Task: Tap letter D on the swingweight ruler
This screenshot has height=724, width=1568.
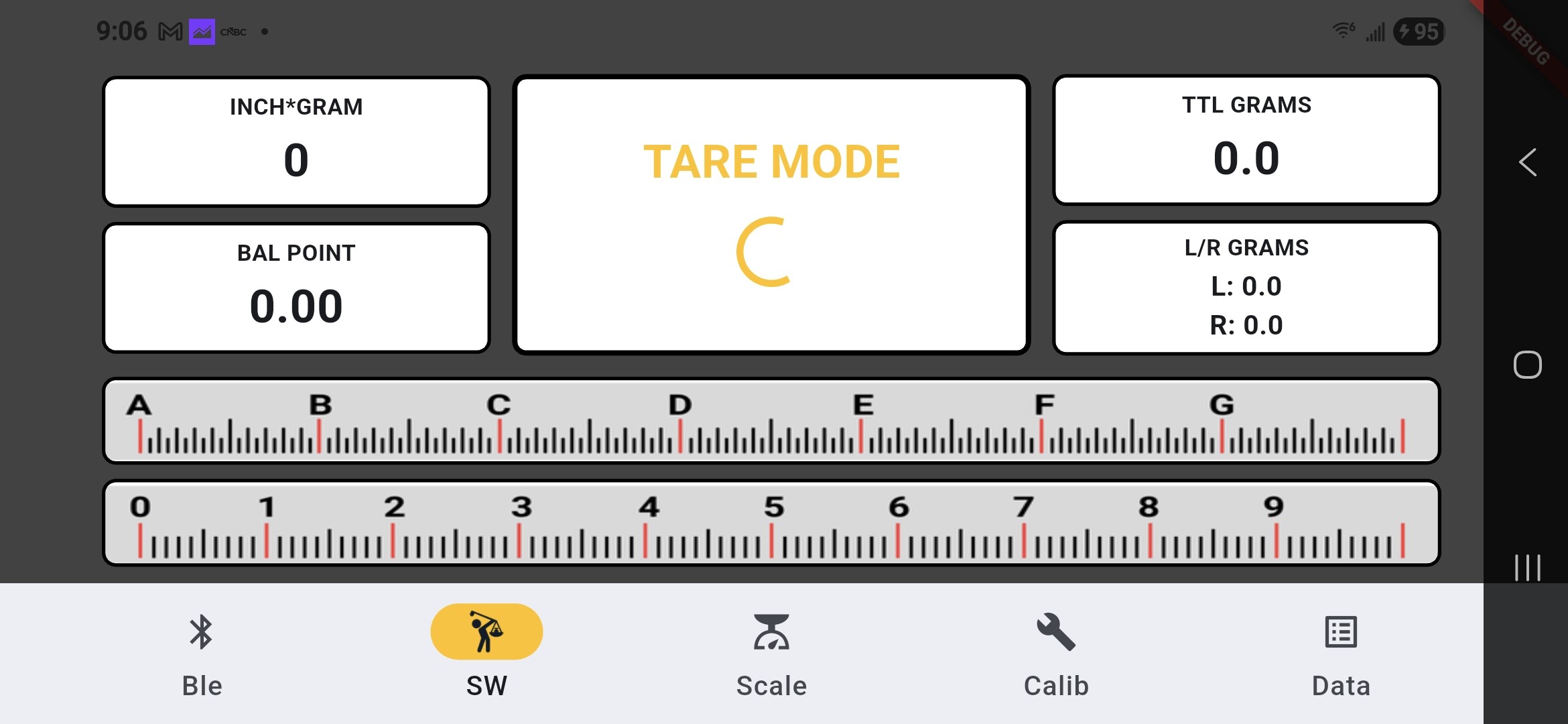Action: pyautogui.click(x=680, y=405)
